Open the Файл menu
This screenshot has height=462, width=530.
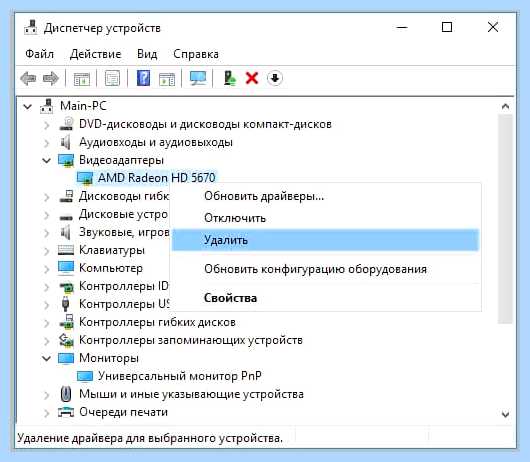(x=40, y=54)
